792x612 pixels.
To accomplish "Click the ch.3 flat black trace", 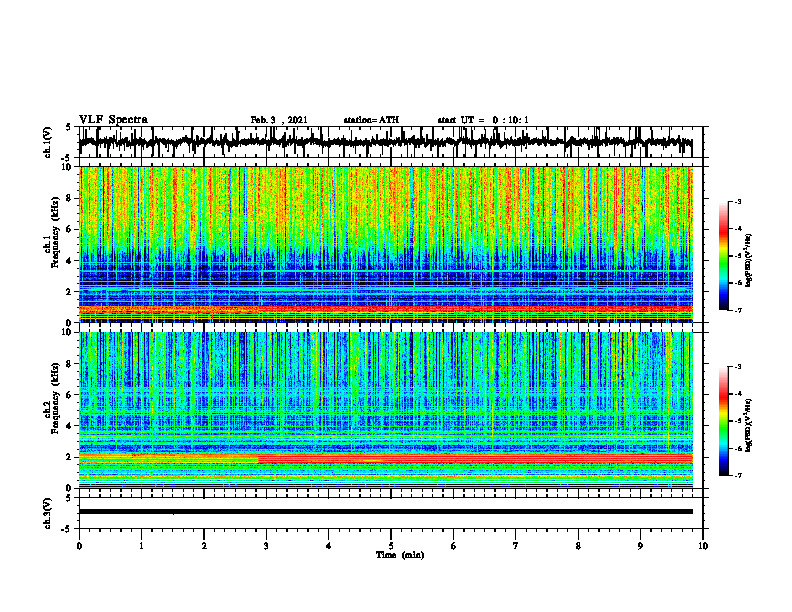I will tap(386, 512).
